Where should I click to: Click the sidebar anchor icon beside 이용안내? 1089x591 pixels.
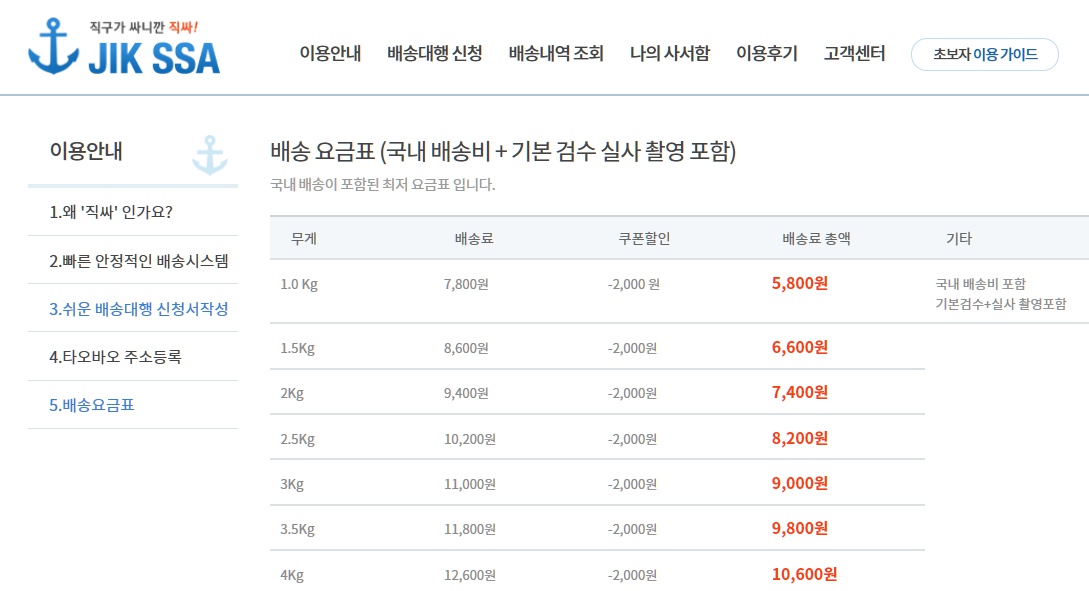tap(210, 155)
